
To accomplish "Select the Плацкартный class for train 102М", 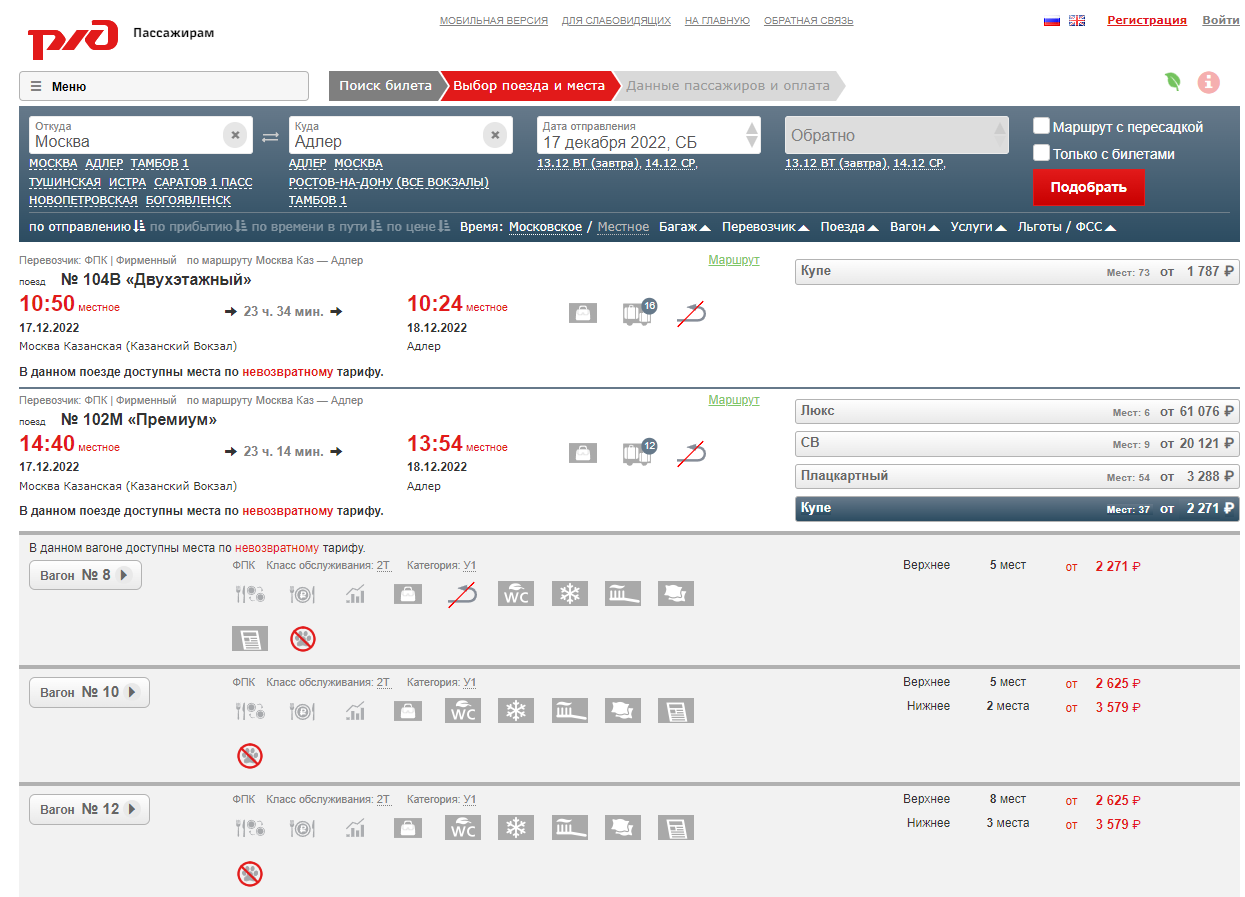I will coord(1016,476).
